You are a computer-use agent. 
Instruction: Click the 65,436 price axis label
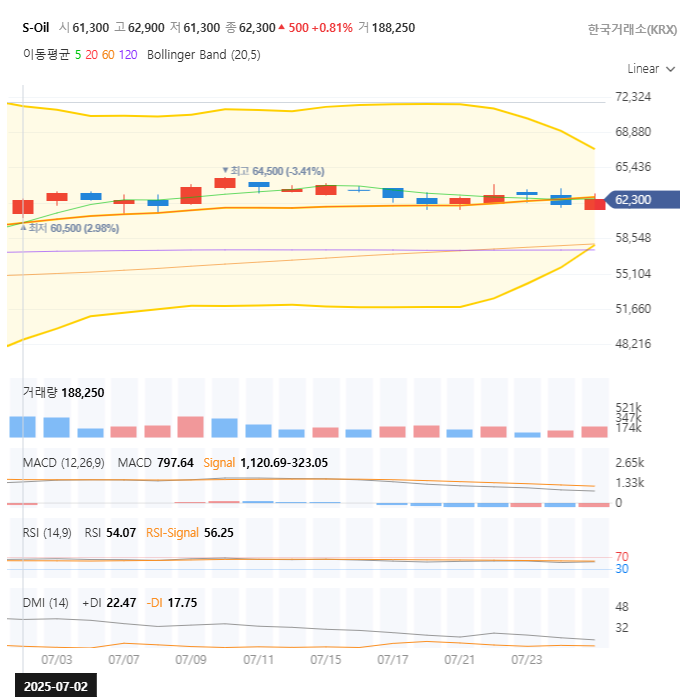[633, 167]
